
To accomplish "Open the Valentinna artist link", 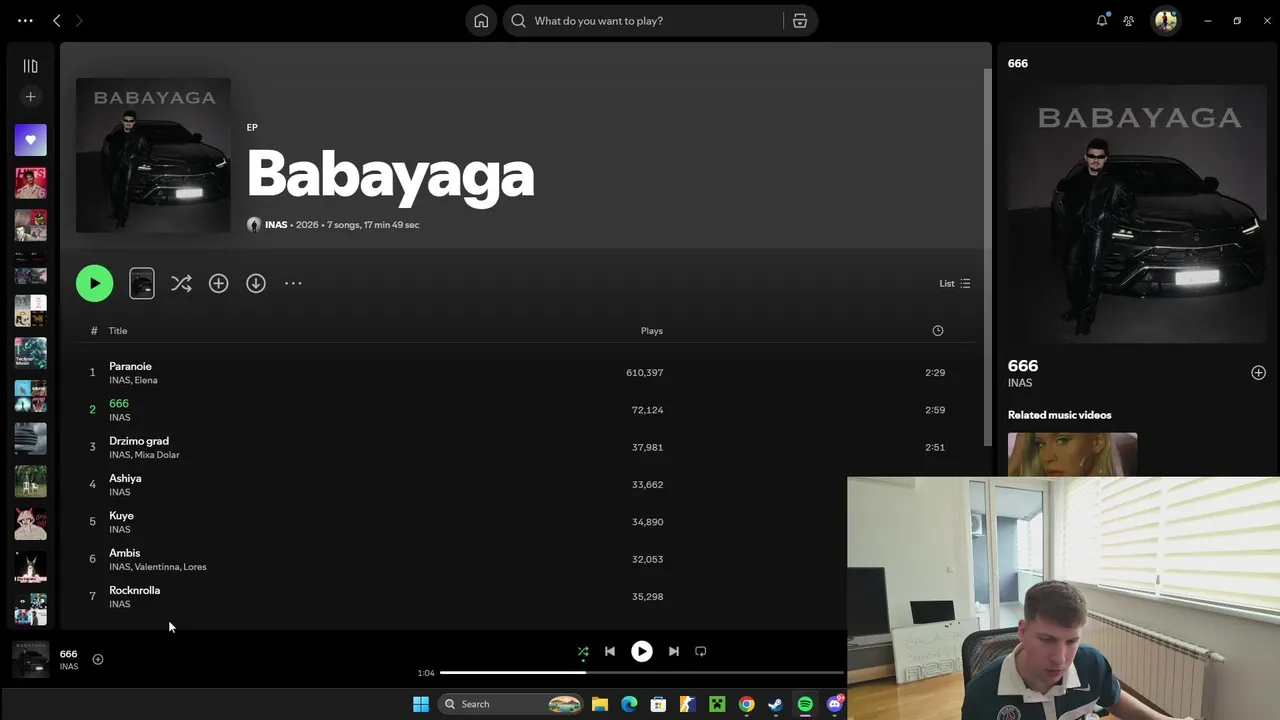I will click(156, 567).
